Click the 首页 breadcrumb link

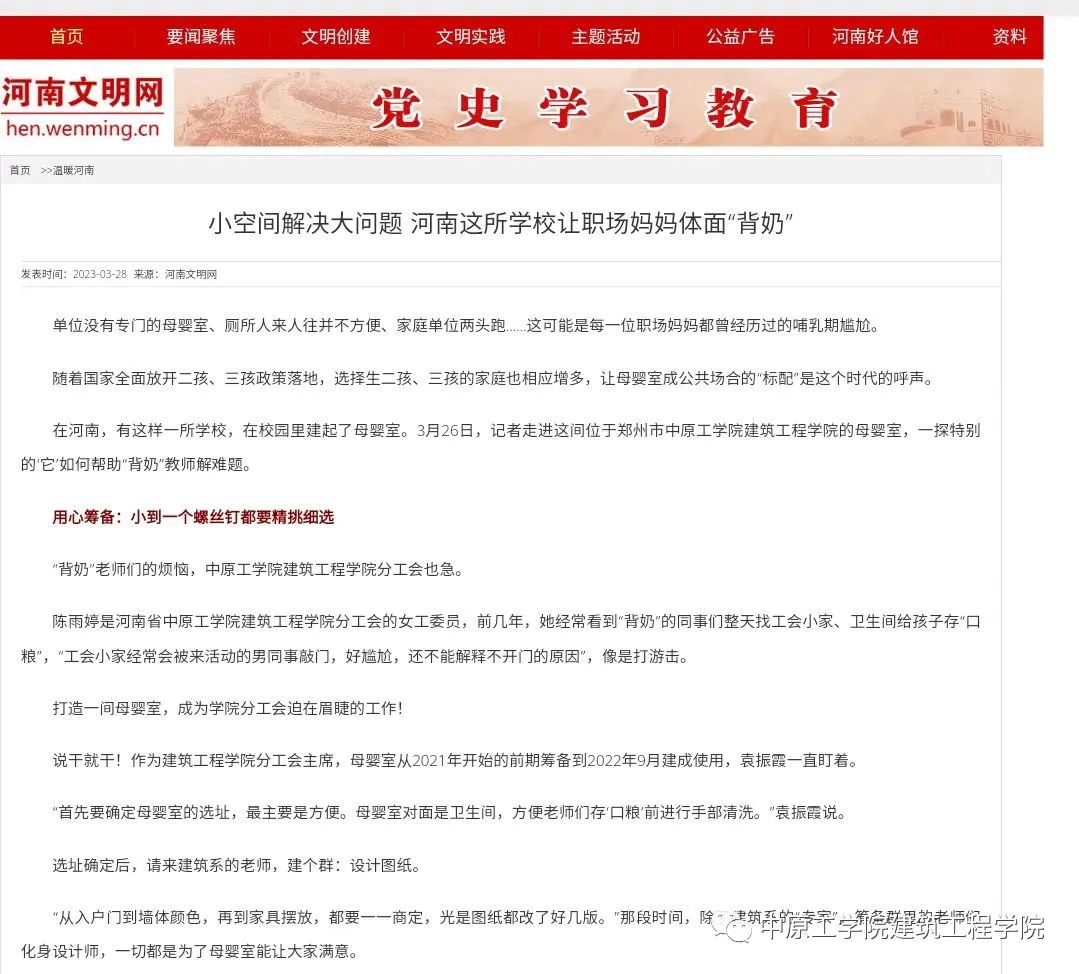(x=20, y=171)
